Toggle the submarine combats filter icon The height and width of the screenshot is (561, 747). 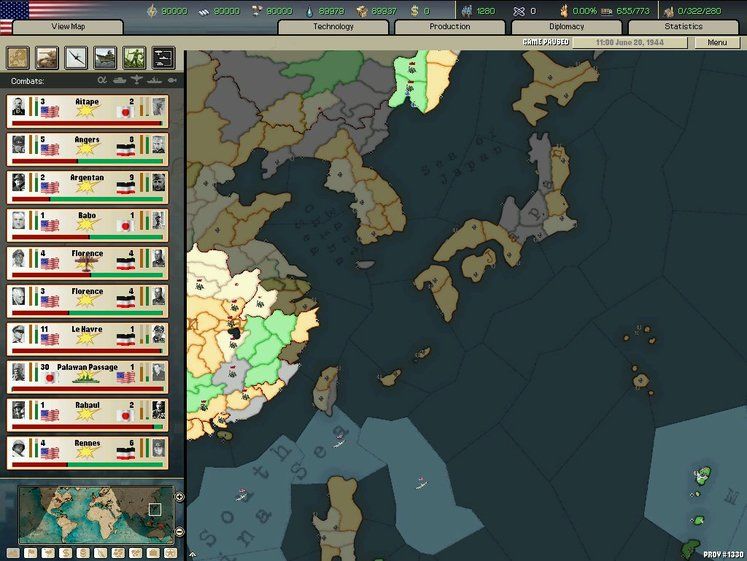(x=172, y=80)
